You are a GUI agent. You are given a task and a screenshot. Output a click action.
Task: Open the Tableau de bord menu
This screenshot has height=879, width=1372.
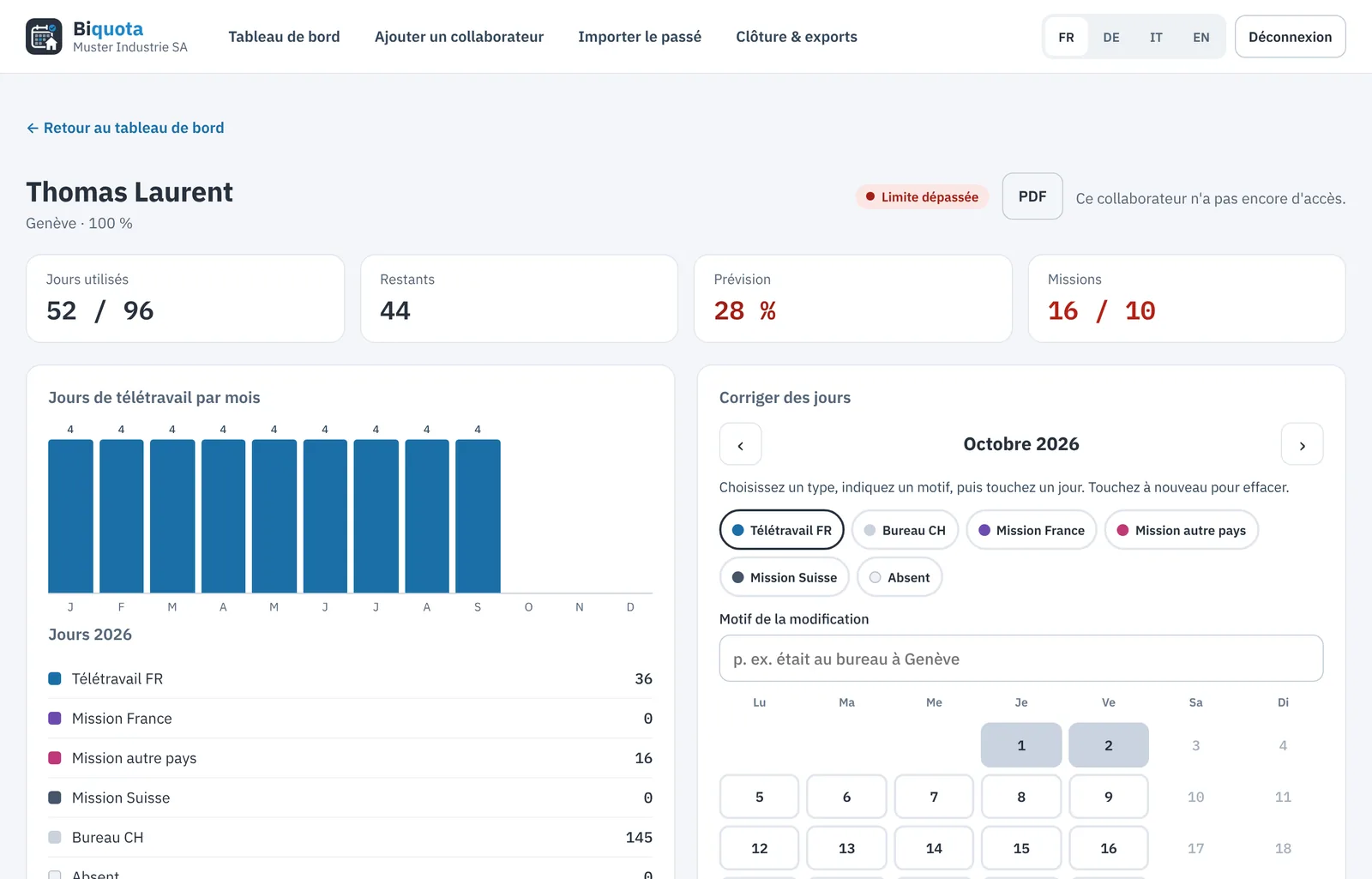click(x=284, y=37)
